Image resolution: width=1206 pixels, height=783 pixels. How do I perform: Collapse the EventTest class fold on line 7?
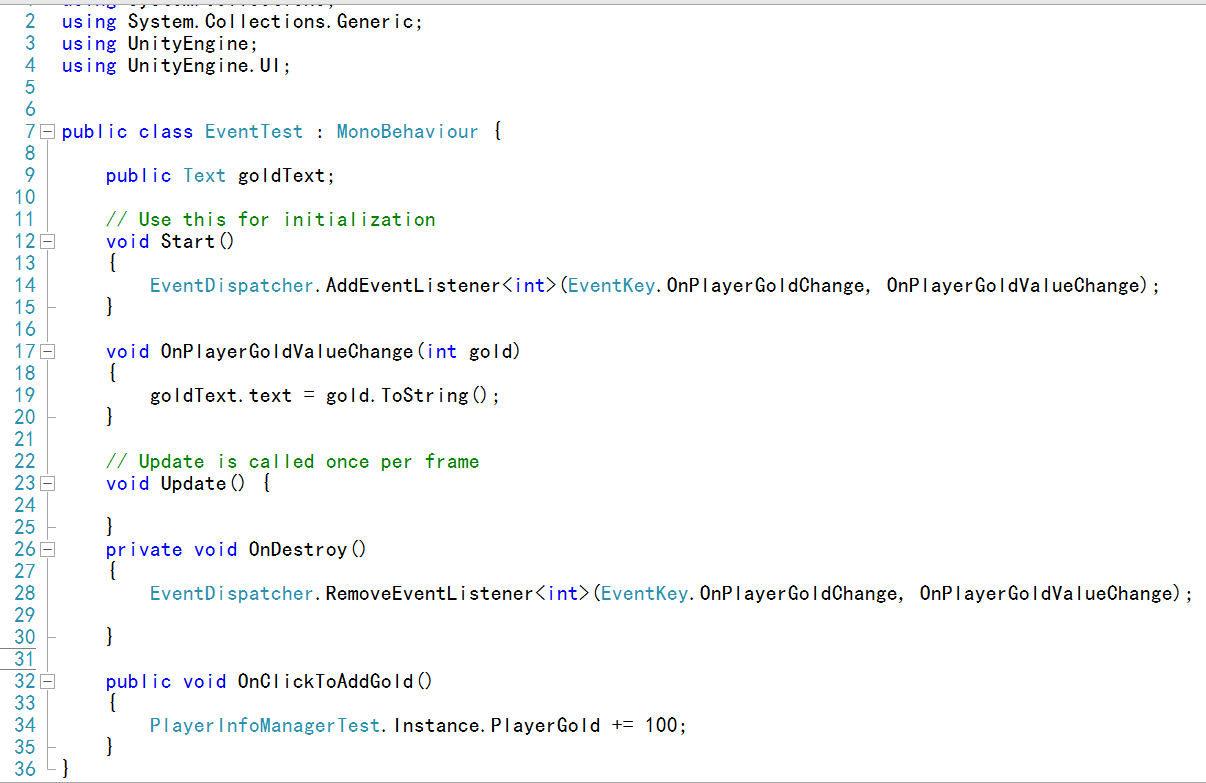click(x=48, y=132)
